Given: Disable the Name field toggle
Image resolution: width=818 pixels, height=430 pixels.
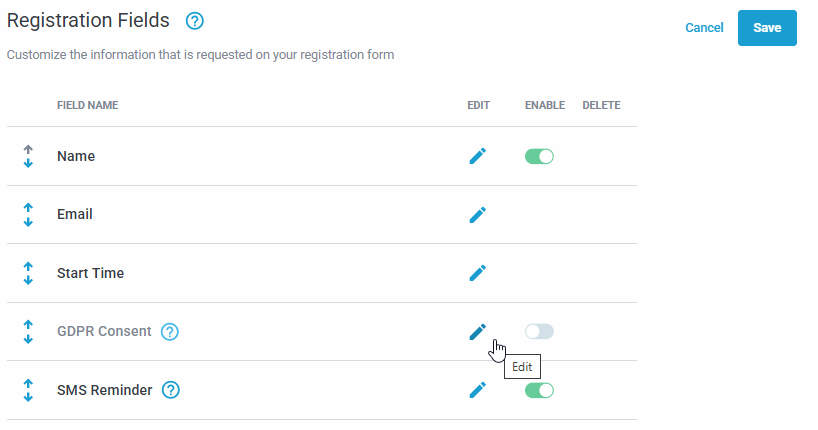Looking at the screenshot, I should click(539, 156).
